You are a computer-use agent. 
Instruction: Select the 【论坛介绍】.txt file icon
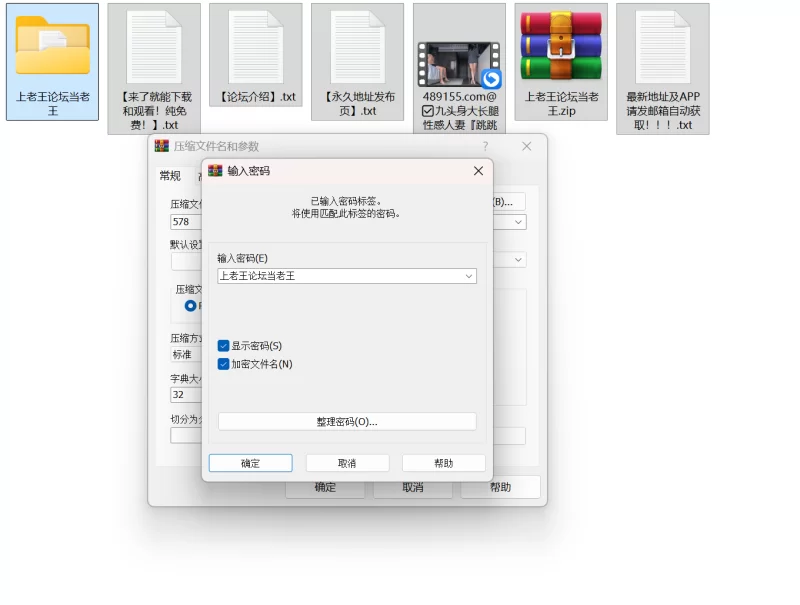tap(256, 47)
